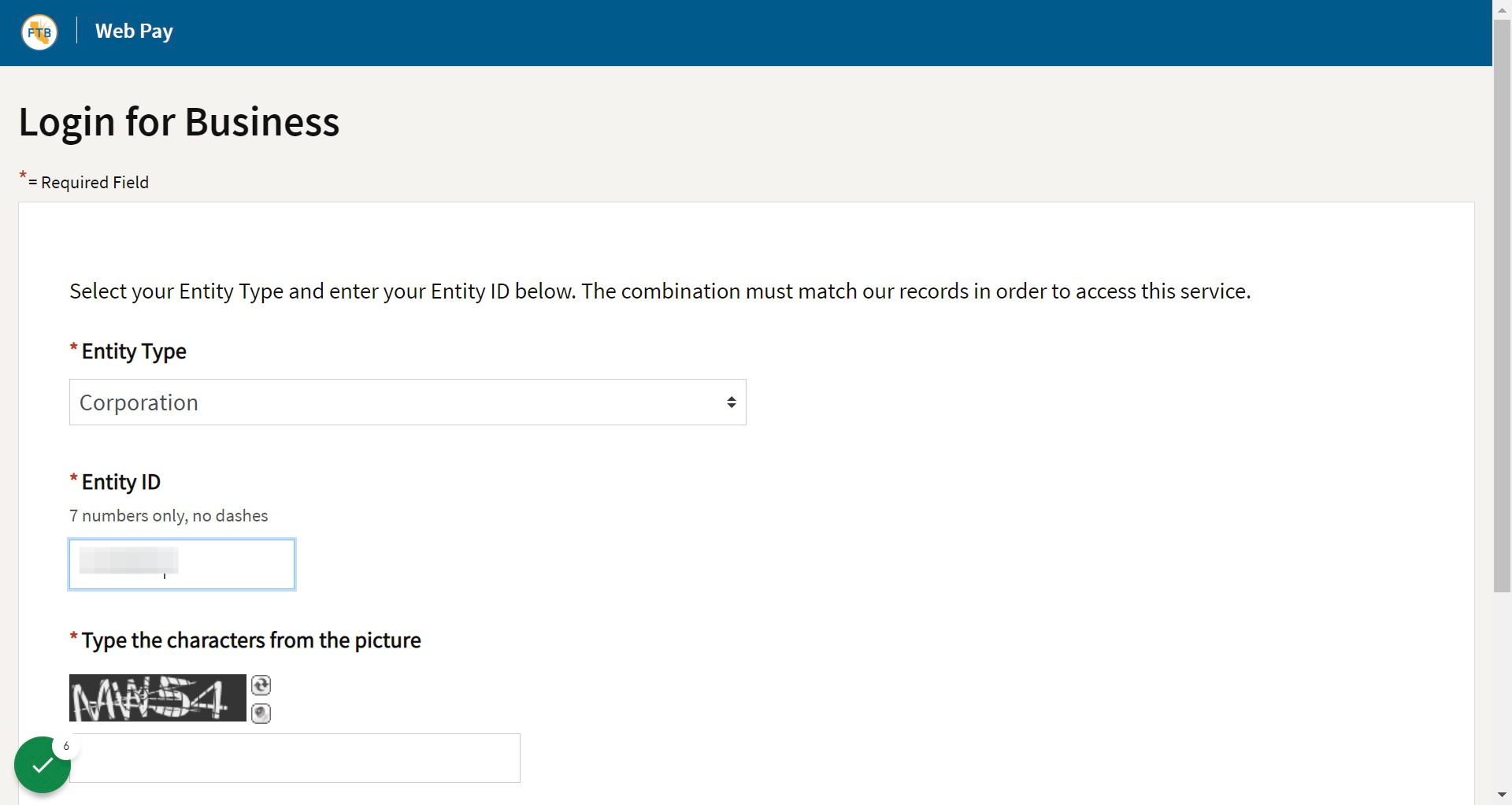Click the scrollbar down arrow
Image resolution: width=1512 pixels, height=805 pixels.
[x=1502, y=795]
